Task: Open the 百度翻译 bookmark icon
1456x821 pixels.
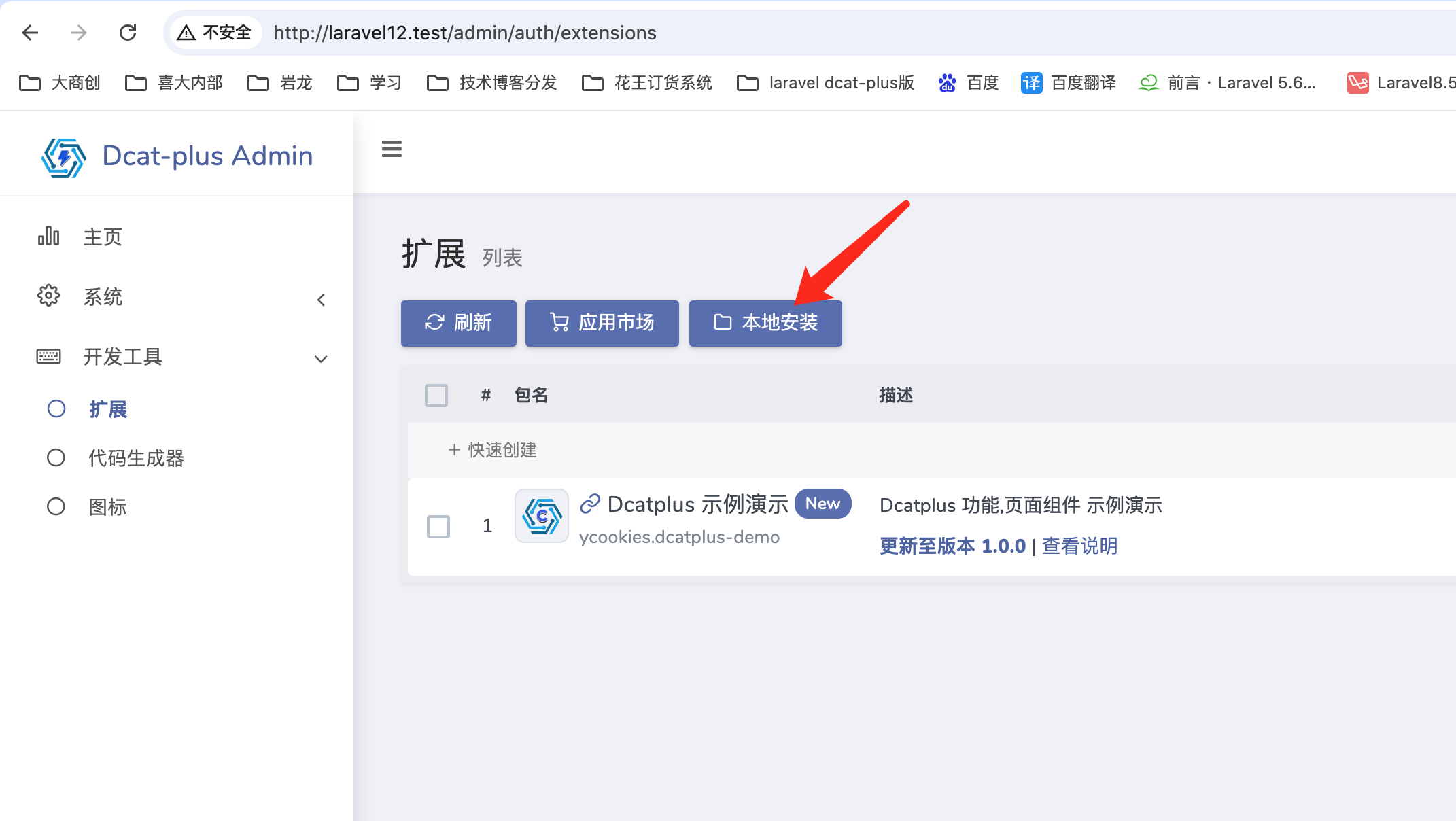Action: point(1031,83)
